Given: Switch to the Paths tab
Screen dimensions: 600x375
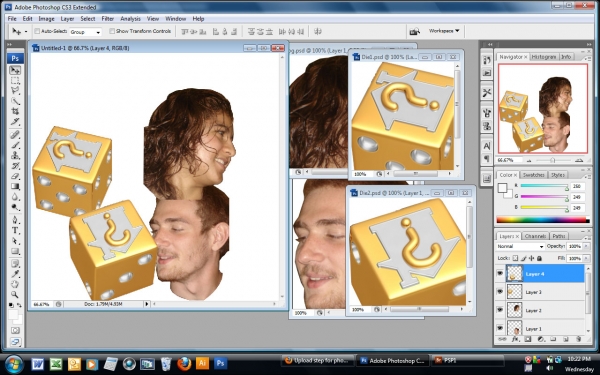Looking at the screenshot, I should click(x=559, y=236).
